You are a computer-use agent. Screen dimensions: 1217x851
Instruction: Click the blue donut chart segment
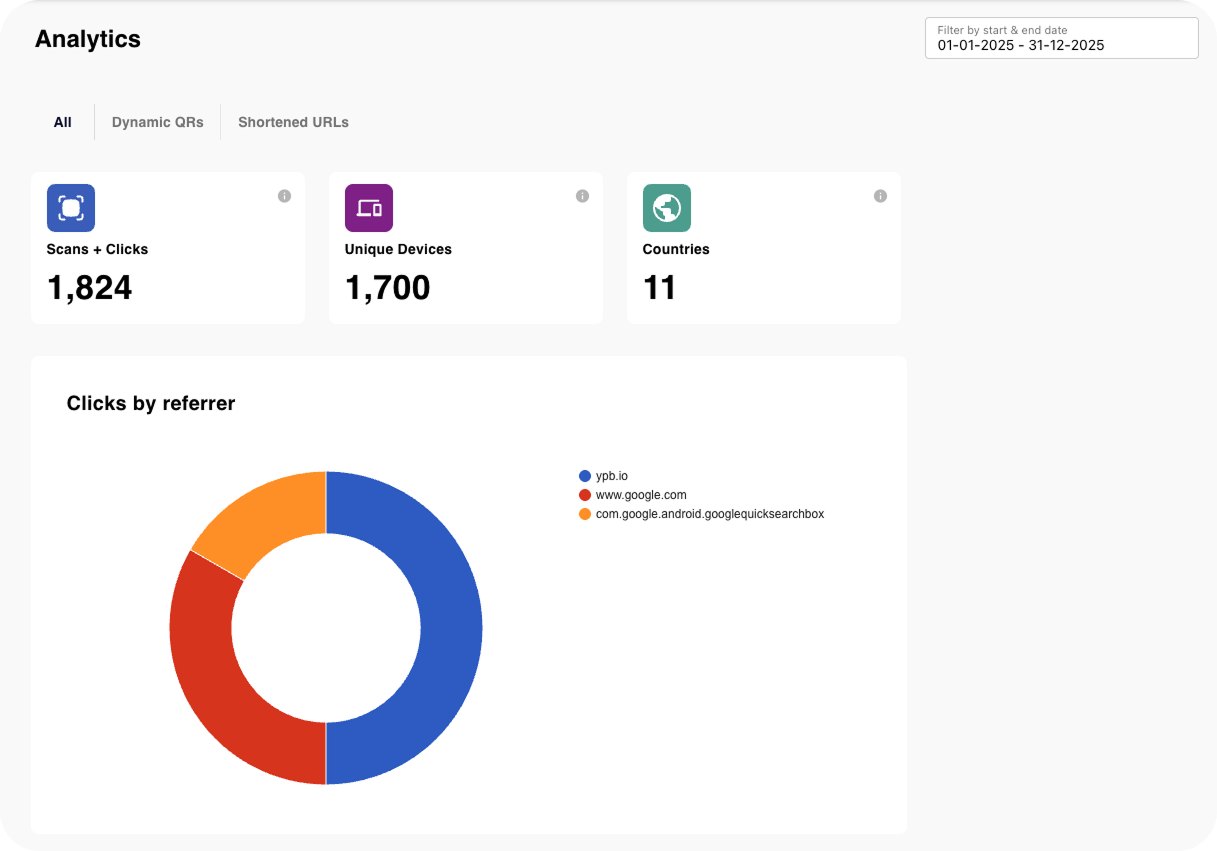coord(450,628)
